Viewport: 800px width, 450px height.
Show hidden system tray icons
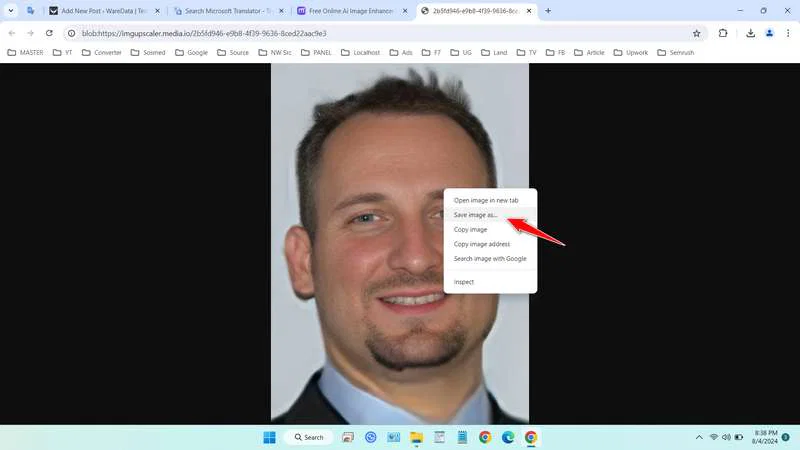699,437
